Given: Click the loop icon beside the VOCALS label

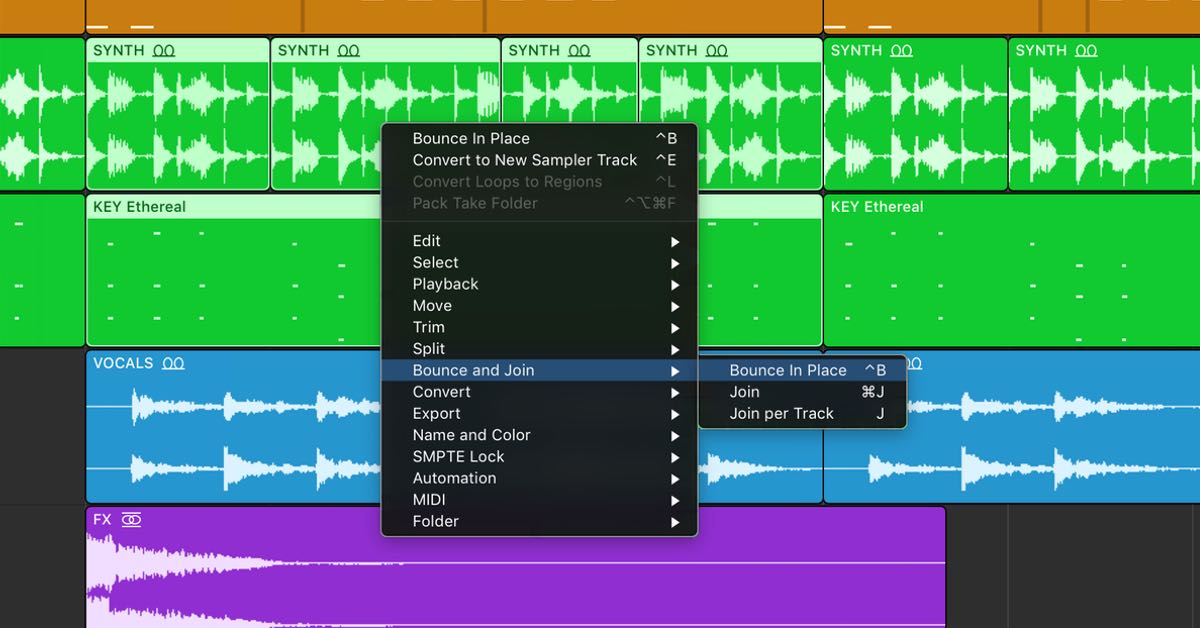Looking at the screenshot, I should [x=173, y=364].
